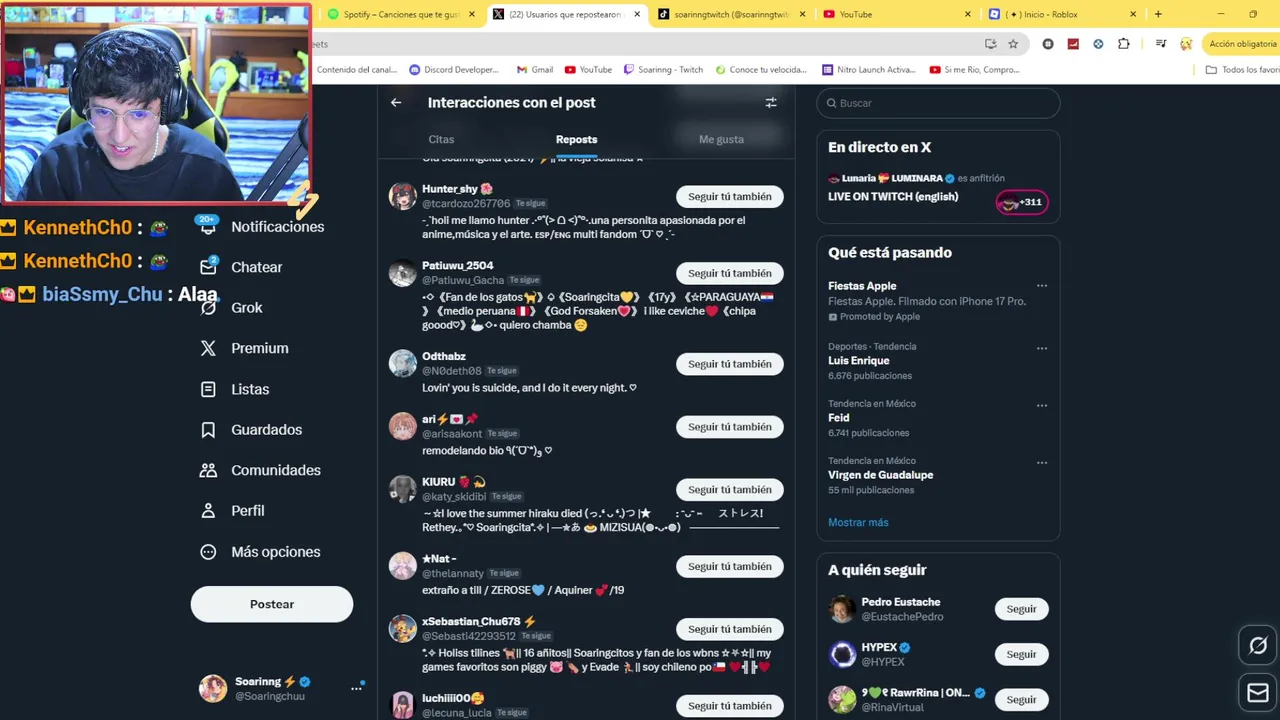Follow HYPEX using the Seguir button
Screen dimensions: 1280x720
(1021, 654)
